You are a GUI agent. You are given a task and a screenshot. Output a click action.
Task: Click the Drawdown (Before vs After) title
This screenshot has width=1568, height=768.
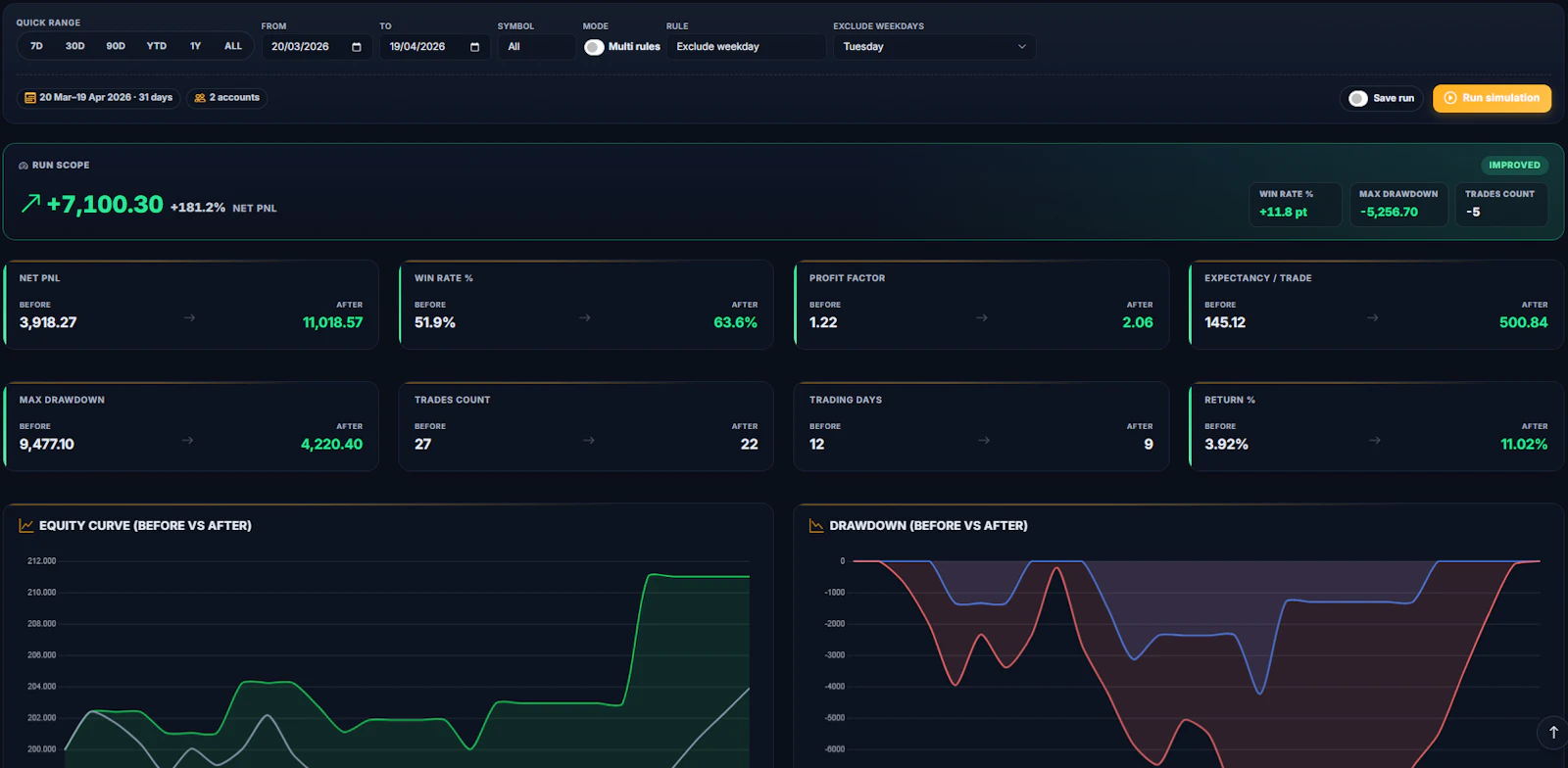(928, 526)
